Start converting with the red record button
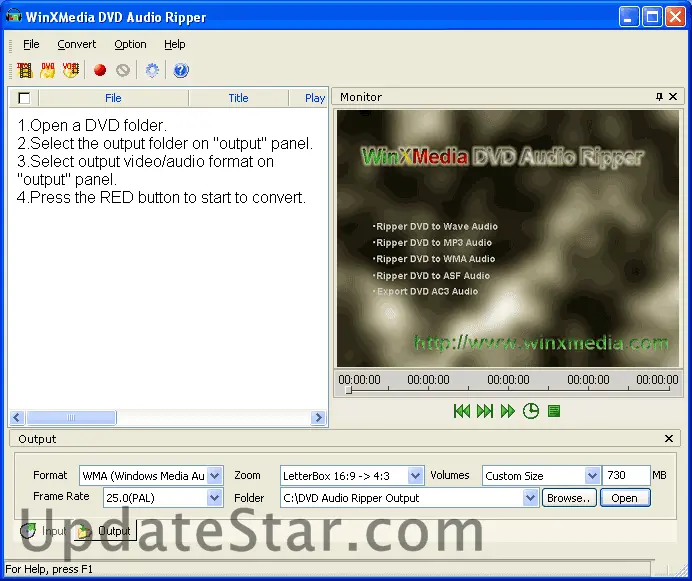The width and height of the screenshot is (692, 581). [x=100, y=70]
